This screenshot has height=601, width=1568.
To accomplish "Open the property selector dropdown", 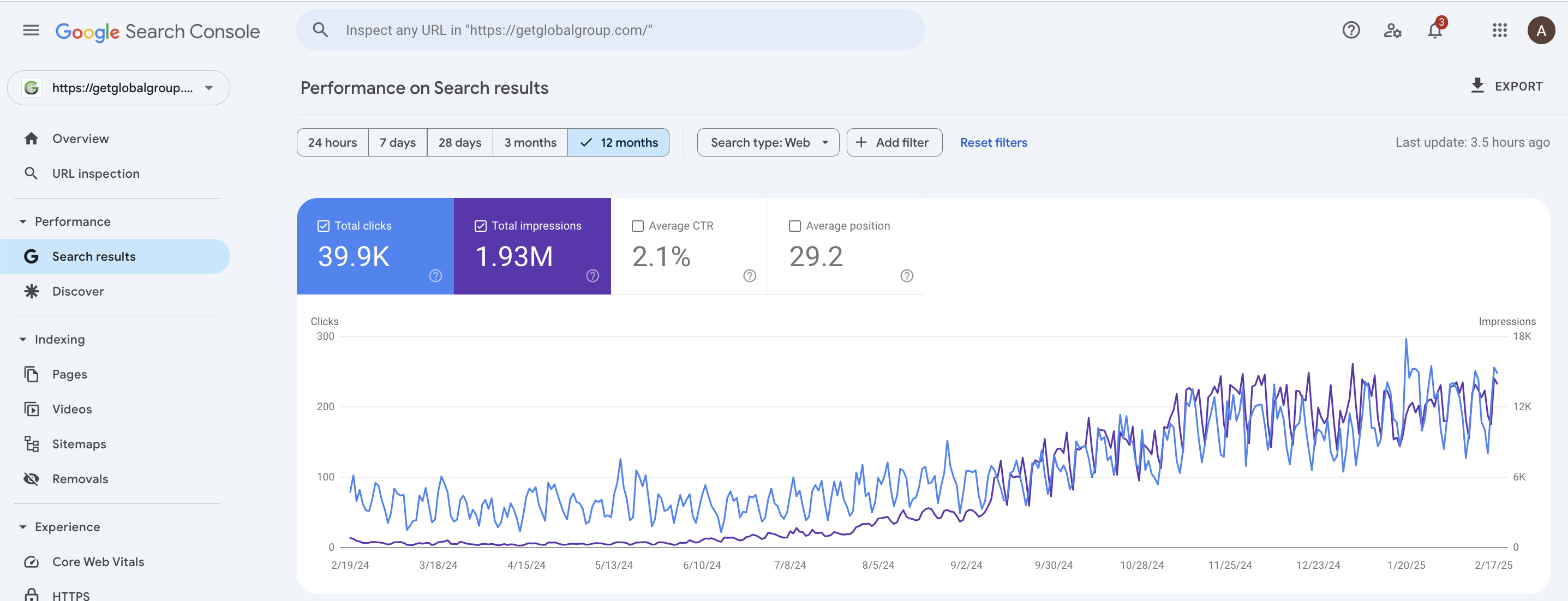I will point(119,88).
